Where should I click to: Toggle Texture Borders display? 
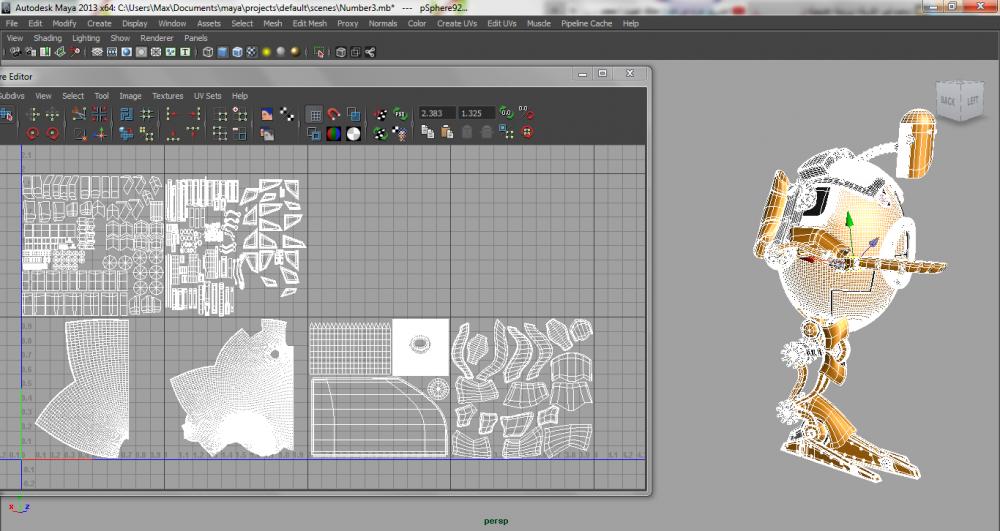coord(314,133)
